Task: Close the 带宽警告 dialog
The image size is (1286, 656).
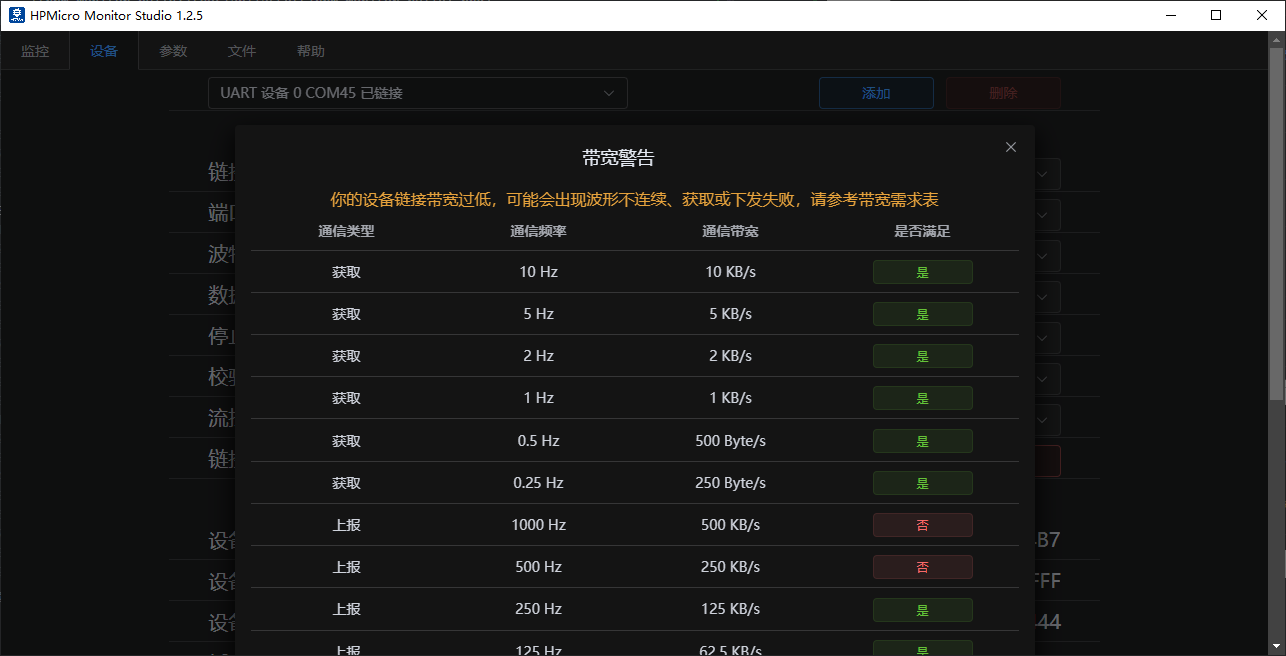Action: click(x=1011, y=147)
